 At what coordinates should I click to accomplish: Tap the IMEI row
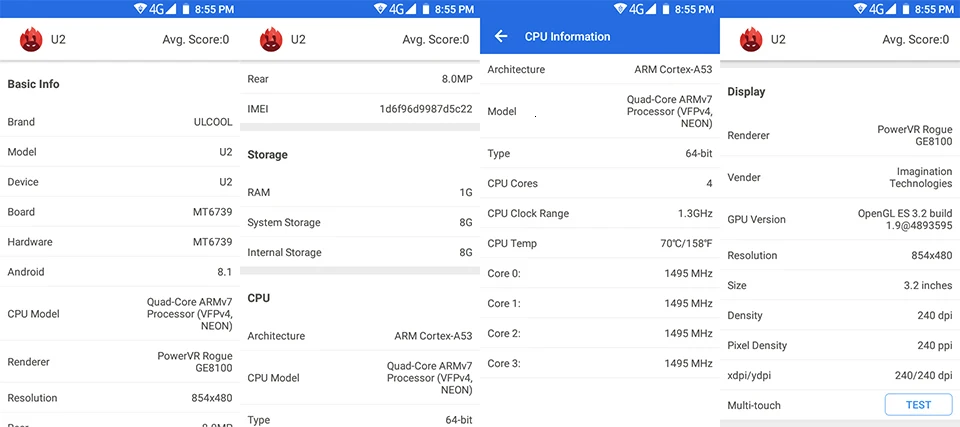click(360, 109)
